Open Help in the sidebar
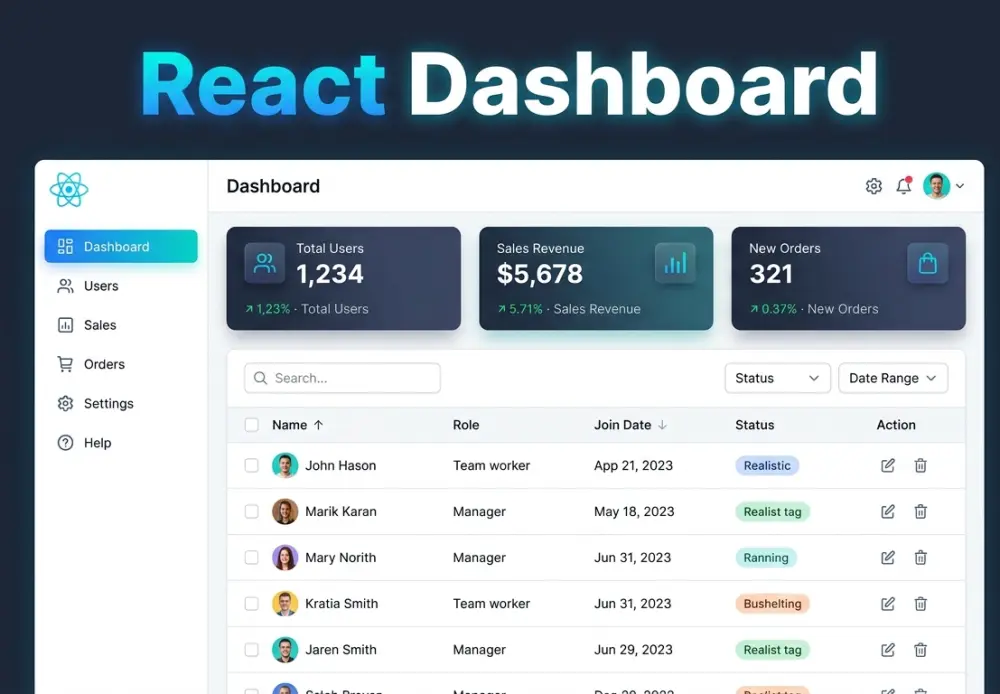Image resolution: width=1000 pixels, height=694 pixels. tap(84, 443)
